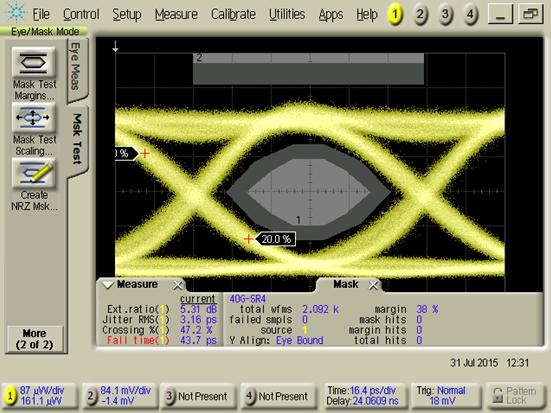
Task: Open channel 1 scale settings 87 µW/div
Action: (39, 396)
